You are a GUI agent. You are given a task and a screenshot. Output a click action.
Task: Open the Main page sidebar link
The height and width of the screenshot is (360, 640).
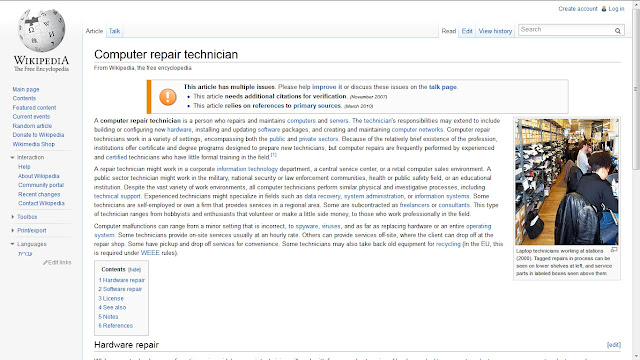tap(26, 89)
